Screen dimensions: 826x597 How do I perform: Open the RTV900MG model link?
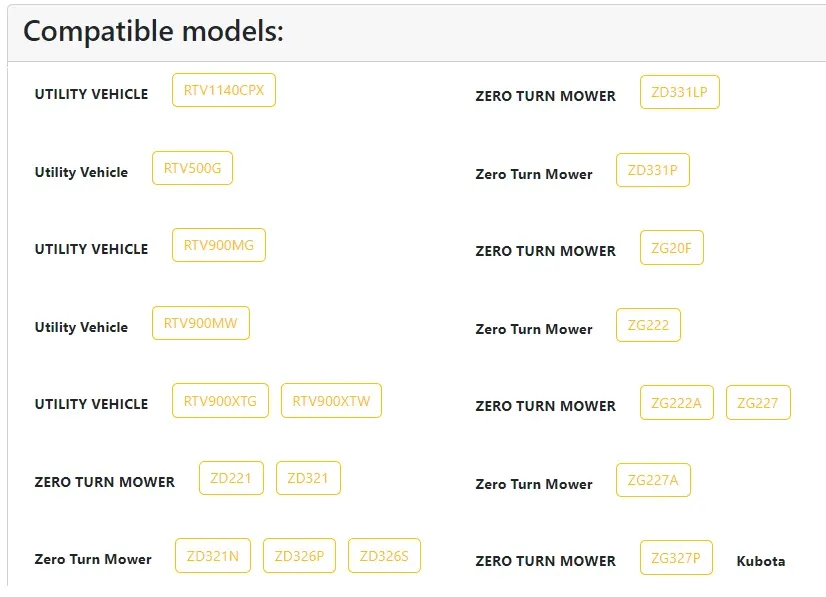(x=219, y=245)
